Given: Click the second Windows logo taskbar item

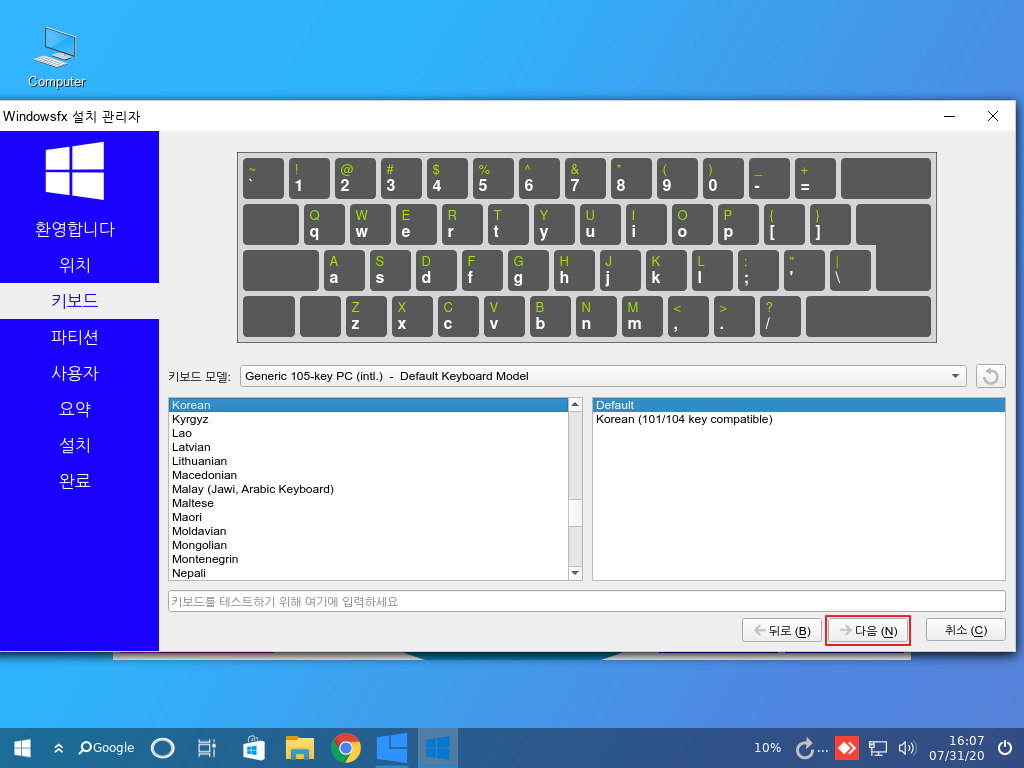Looking at the screenshot, I should (x=438, y=748).
